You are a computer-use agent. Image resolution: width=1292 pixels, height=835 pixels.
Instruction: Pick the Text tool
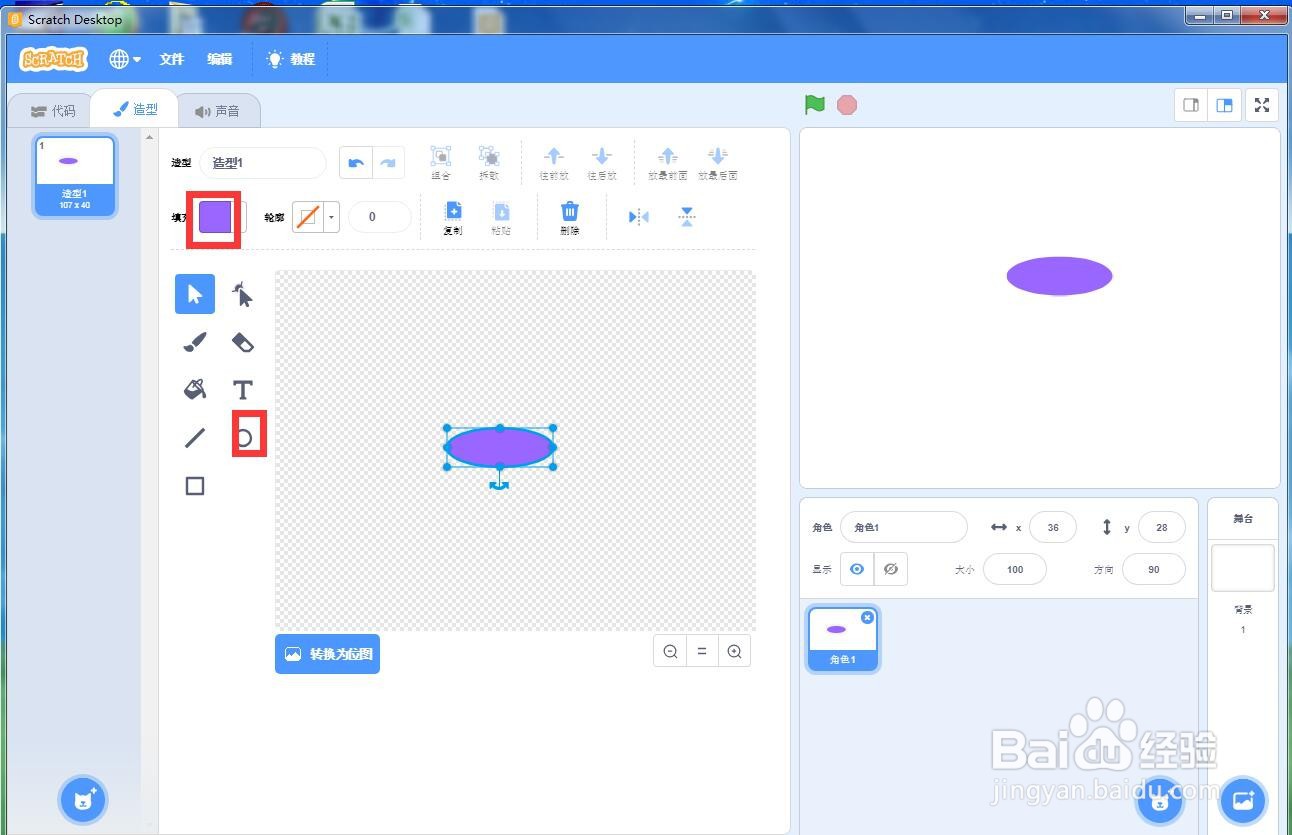pyautogui.click(x=243, y=389)
